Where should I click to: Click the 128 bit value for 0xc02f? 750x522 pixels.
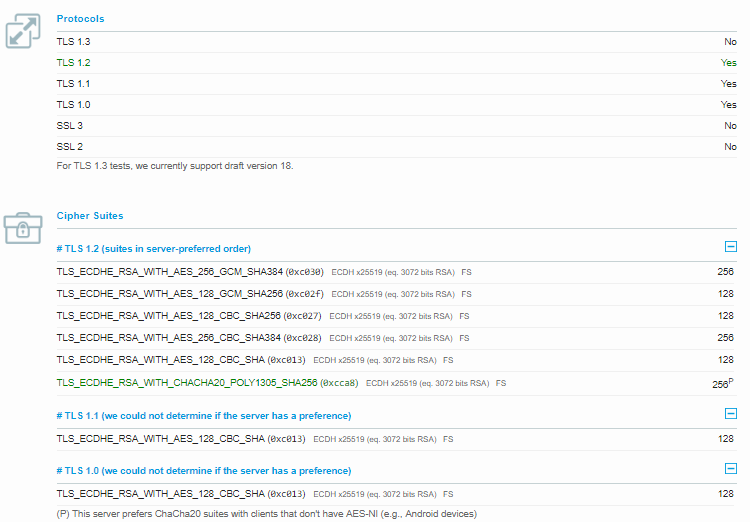726,294
